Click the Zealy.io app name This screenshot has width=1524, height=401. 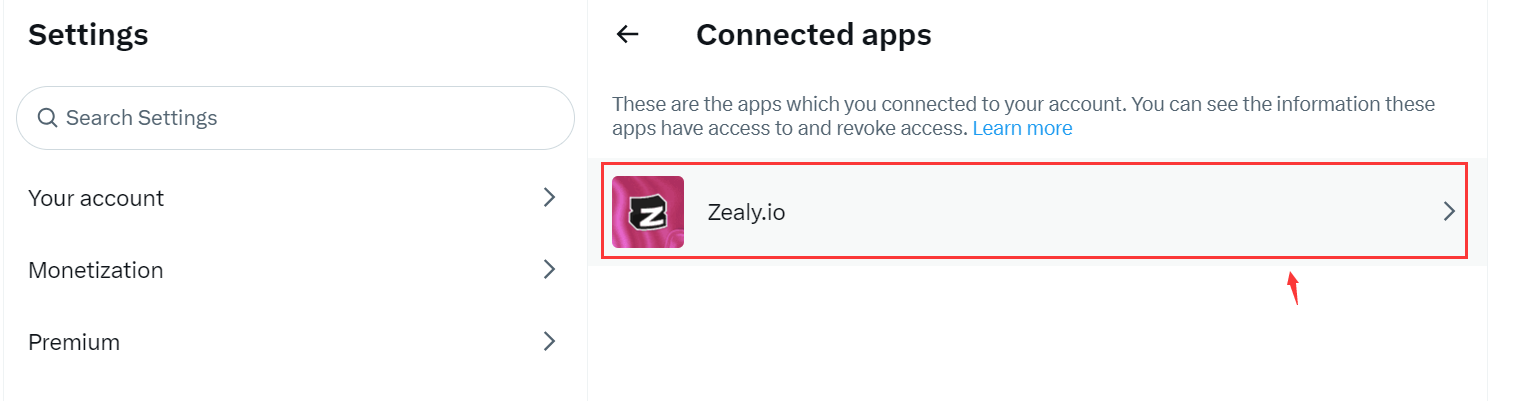point(746,212)
